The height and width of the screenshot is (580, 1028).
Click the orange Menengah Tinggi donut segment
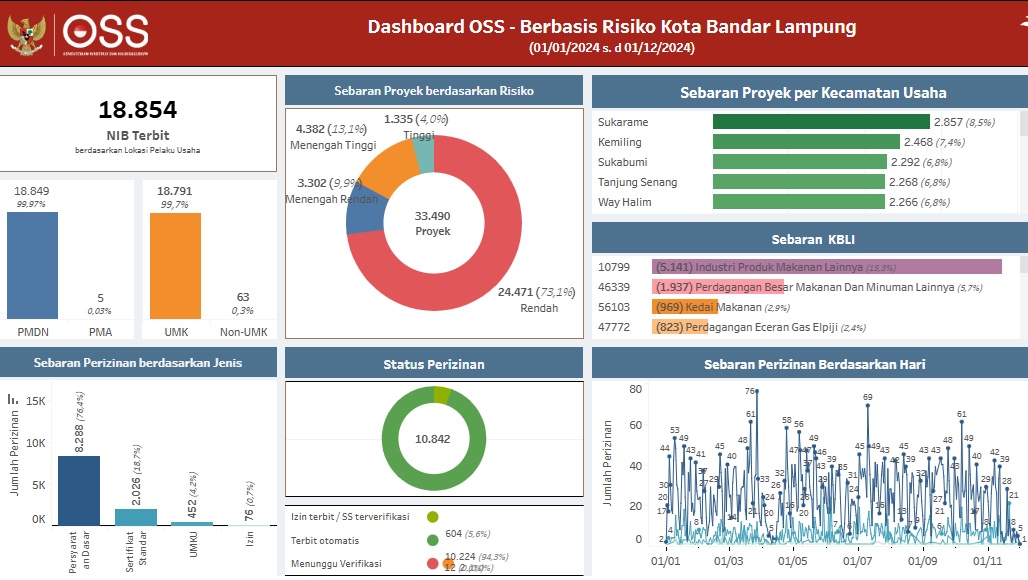385,168
